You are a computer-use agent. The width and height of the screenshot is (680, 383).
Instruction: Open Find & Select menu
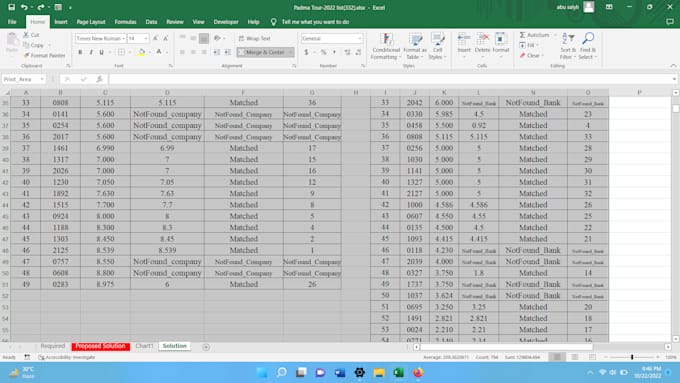click(588, 46)
